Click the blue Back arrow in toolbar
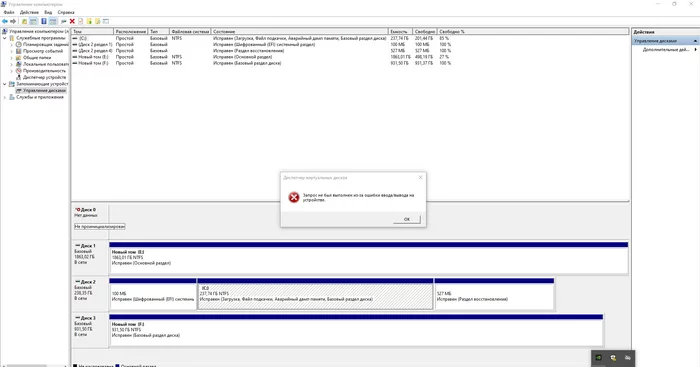This screenshot has width=700, height=367. tap(5, 21)
